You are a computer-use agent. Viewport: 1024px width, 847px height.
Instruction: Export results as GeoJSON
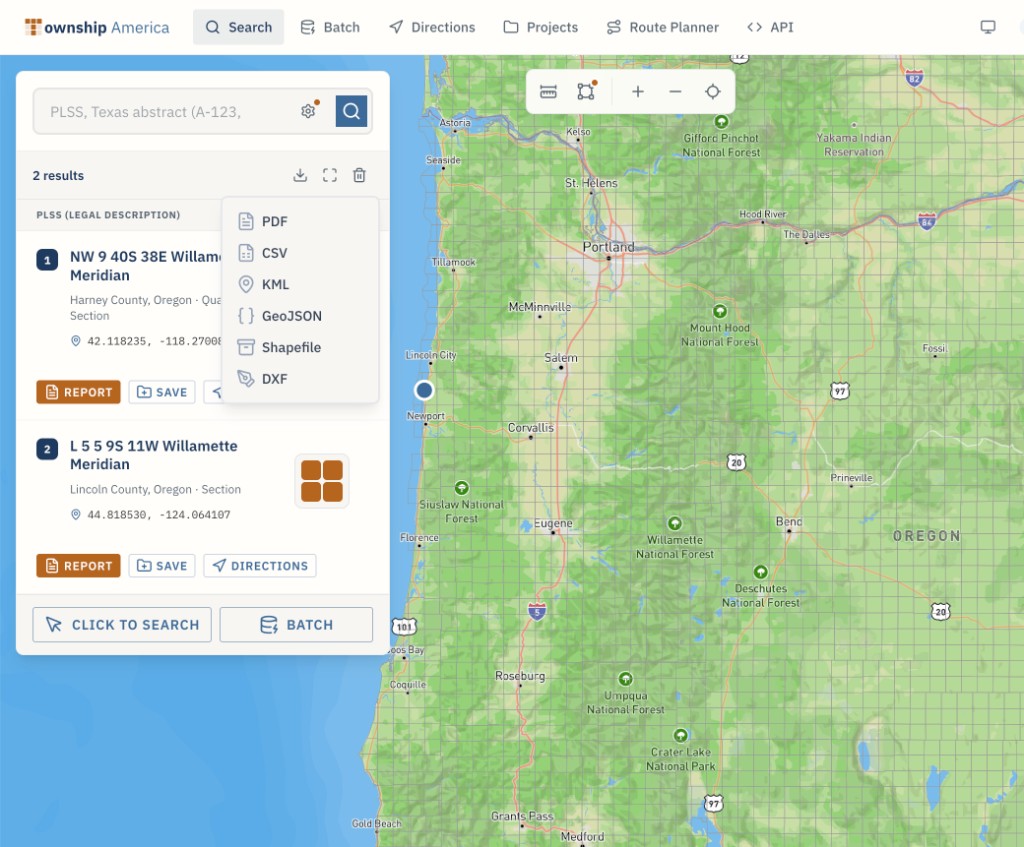coord(300,315)
